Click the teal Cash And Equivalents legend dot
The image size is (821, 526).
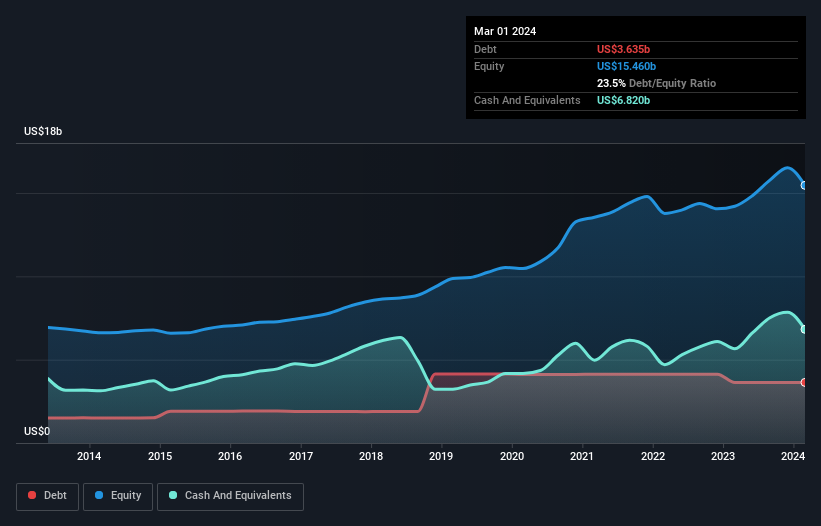[173, 495]
